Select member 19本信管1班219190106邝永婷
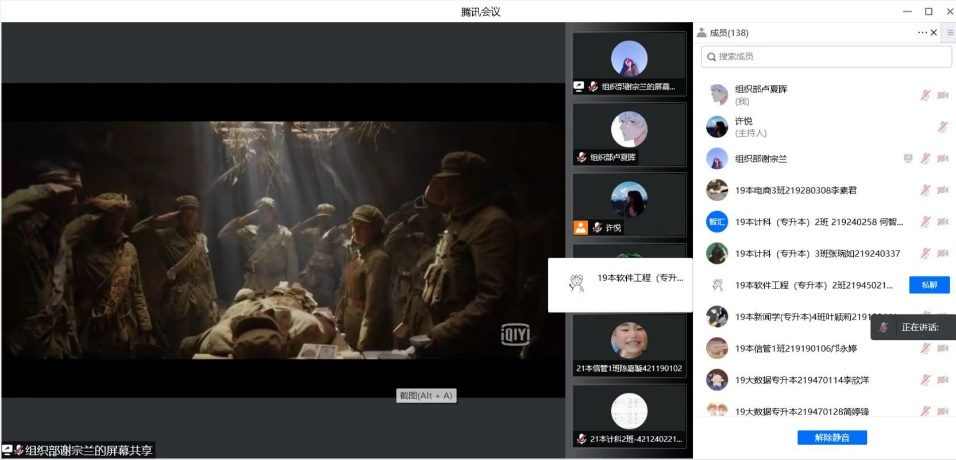 click(824, 348)
